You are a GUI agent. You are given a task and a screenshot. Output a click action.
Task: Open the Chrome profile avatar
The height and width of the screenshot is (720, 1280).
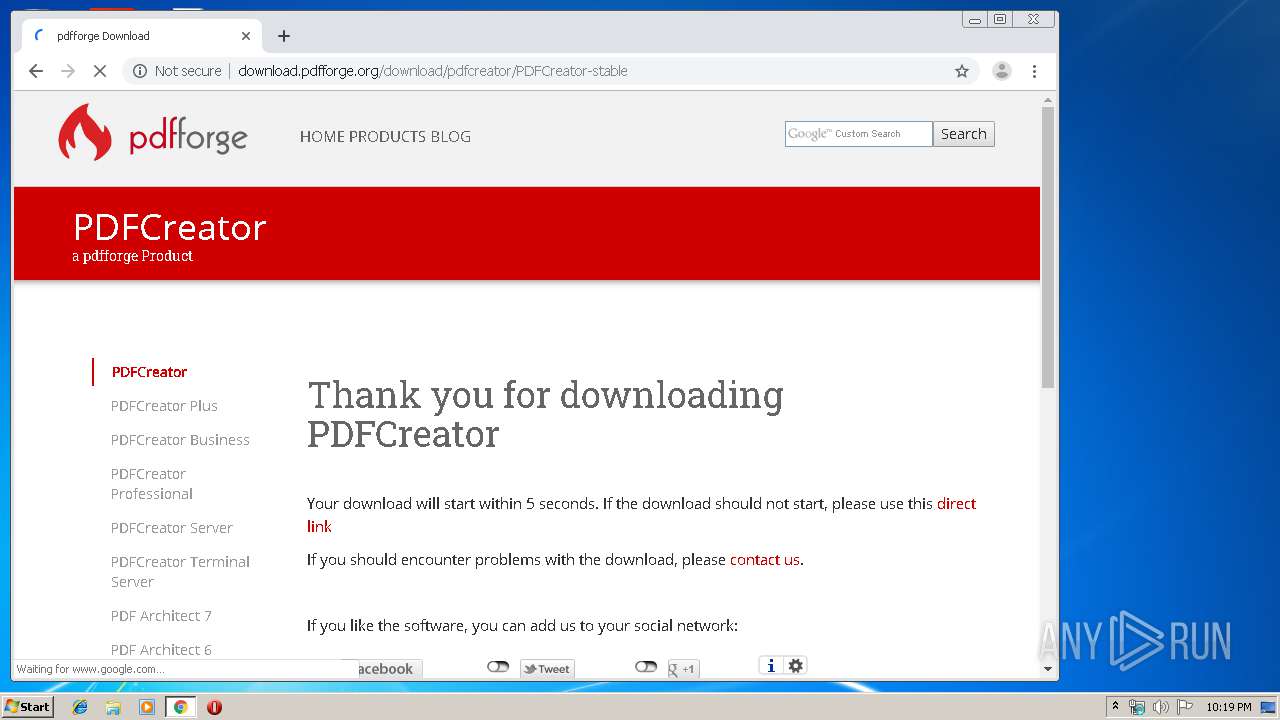tap(1001, 71)
